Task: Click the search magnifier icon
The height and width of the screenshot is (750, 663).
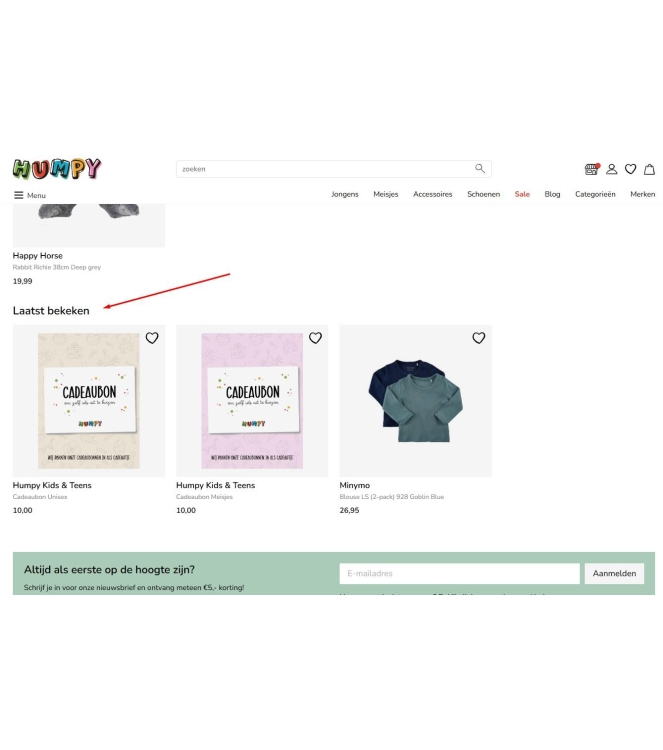Action: coord(480,168)
